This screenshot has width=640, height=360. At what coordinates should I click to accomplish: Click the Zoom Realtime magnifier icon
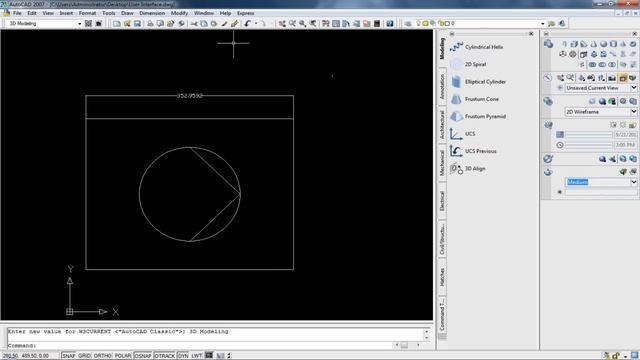click(292, 24)
